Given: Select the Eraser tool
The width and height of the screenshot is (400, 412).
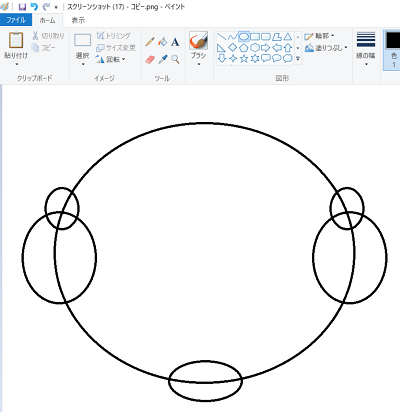Looking at the screenshot, I should coord(150,60).
